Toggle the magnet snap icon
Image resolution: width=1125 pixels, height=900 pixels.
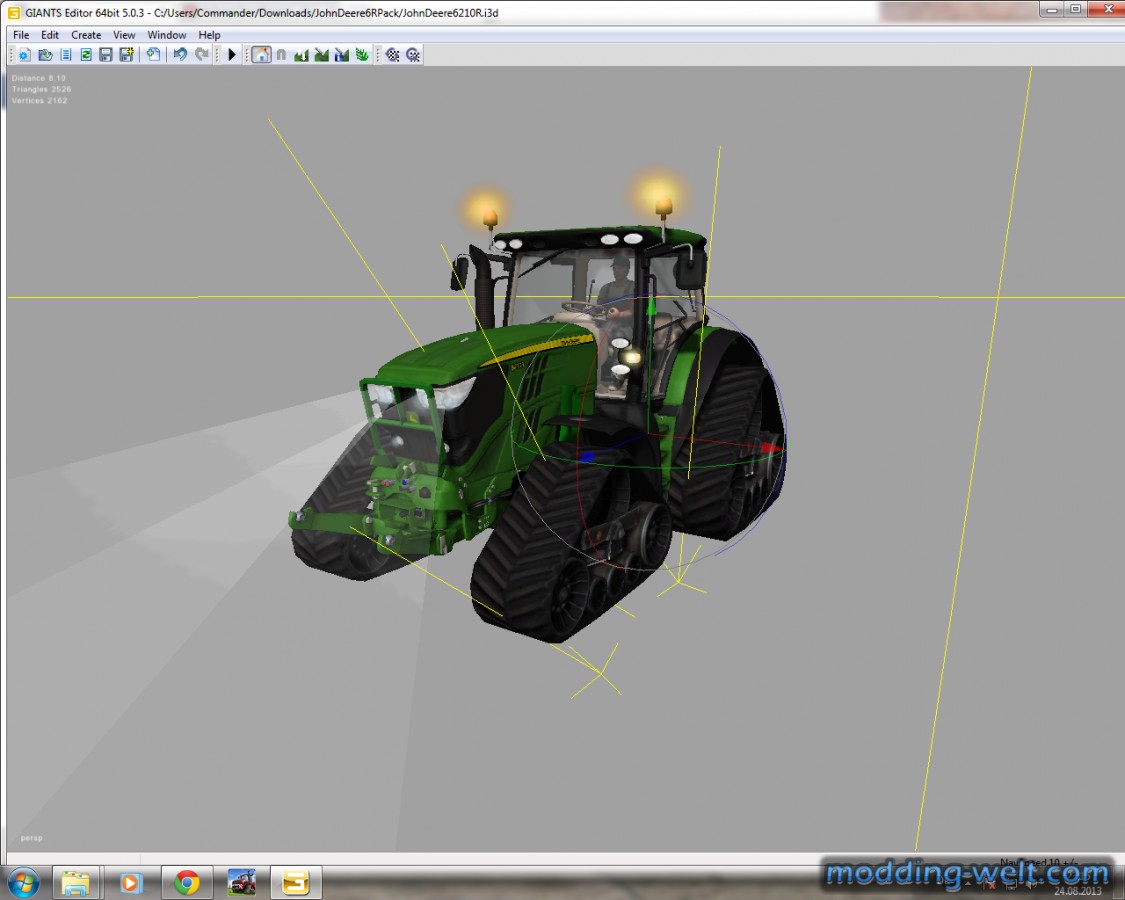(x=281, y=55)
